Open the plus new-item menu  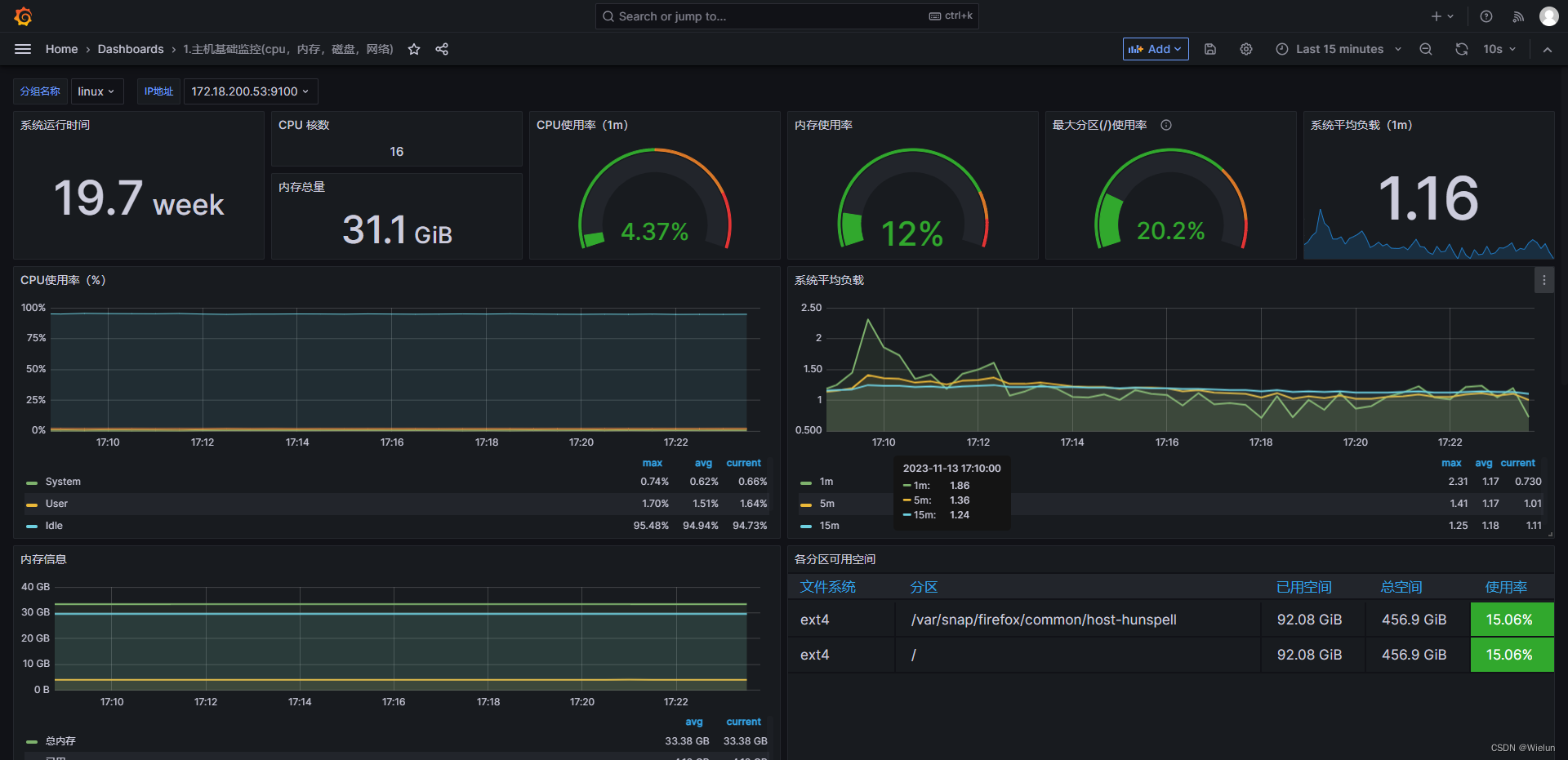point(1442,16)
